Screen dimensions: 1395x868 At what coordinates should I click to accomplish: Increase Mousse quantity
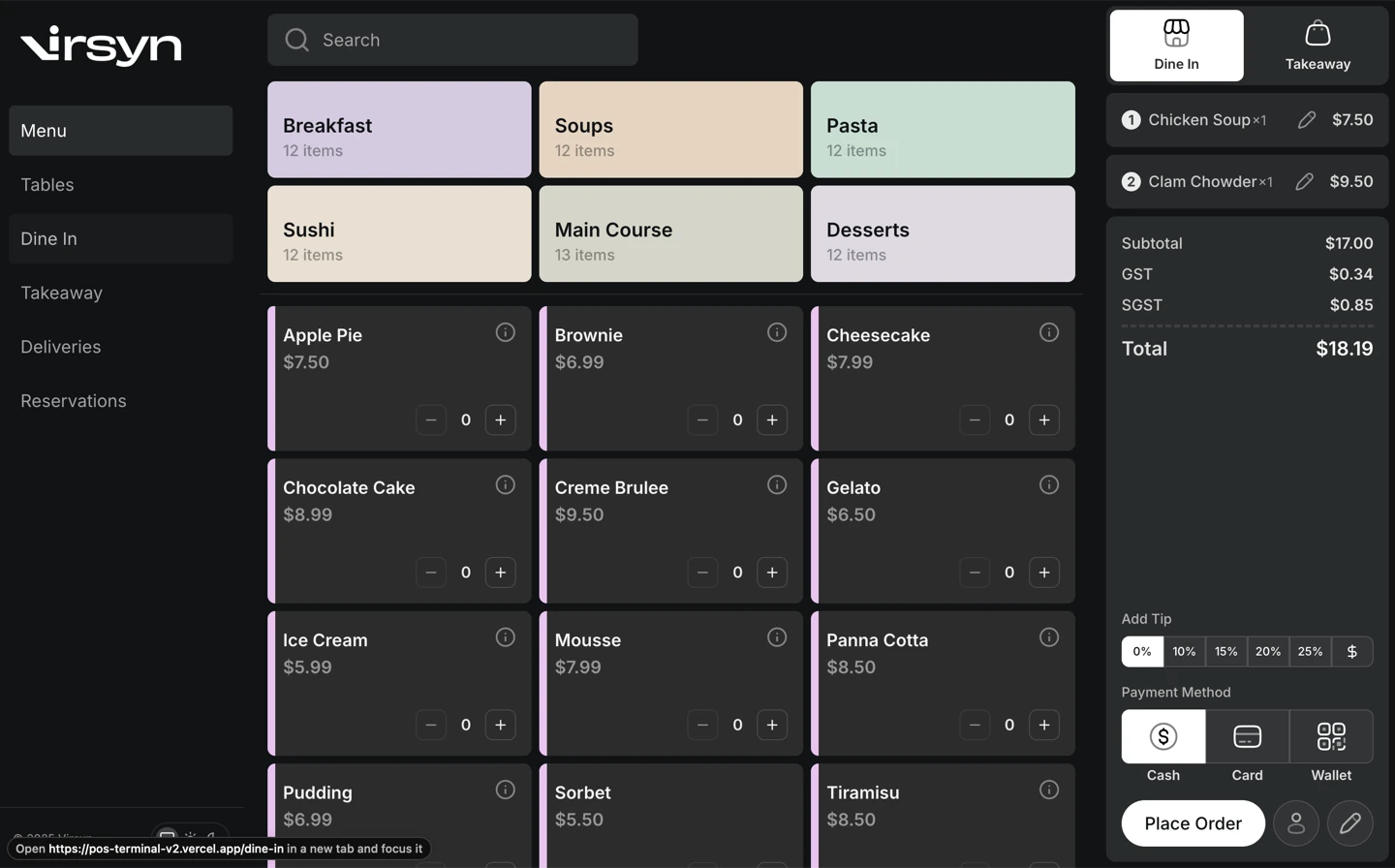click(772, 725)
